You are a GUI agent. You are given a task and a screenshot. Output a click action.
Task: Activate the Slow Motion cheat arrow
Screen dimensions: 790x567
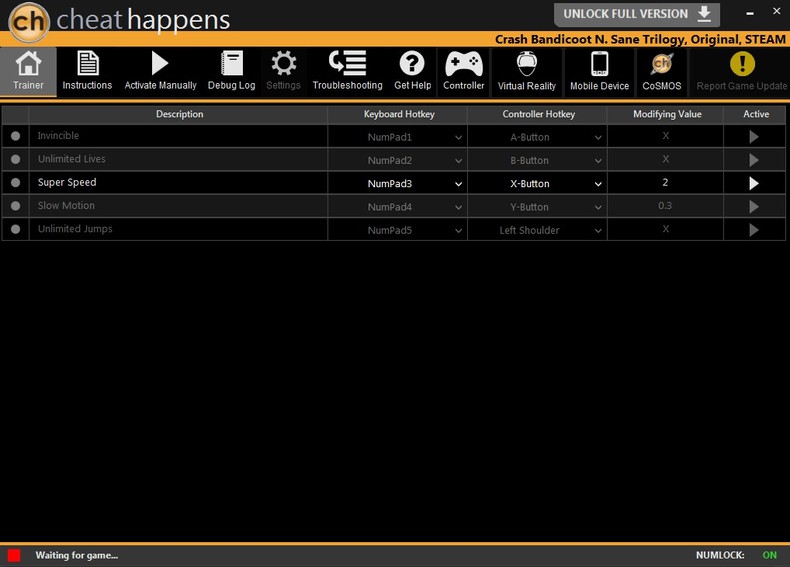pos(754,206)
